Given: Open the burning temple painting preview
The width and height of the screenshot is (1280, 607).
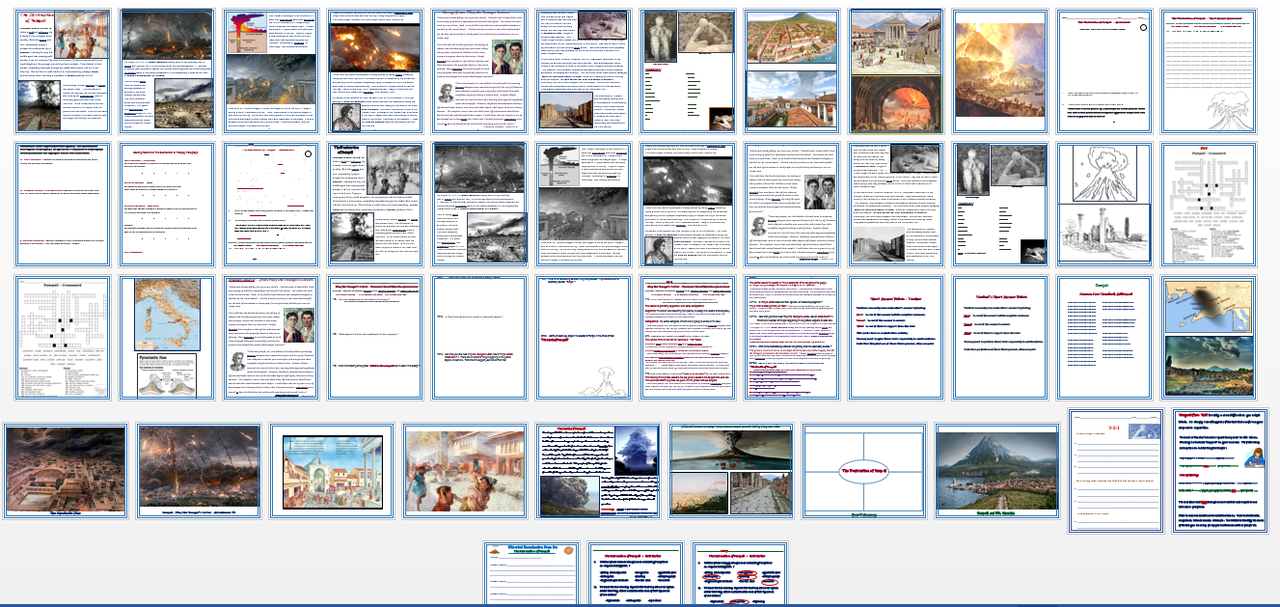Looking at the screenshot, I should coord(895,70).
